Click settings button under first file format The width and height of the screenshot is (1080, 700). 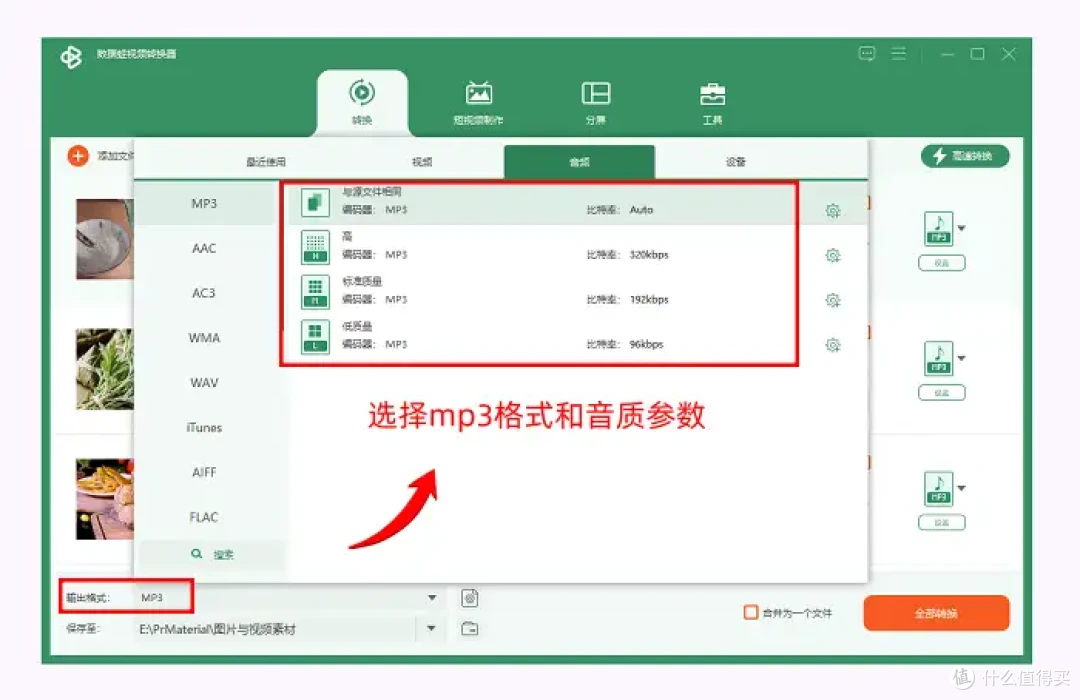(x=942, y=263)
